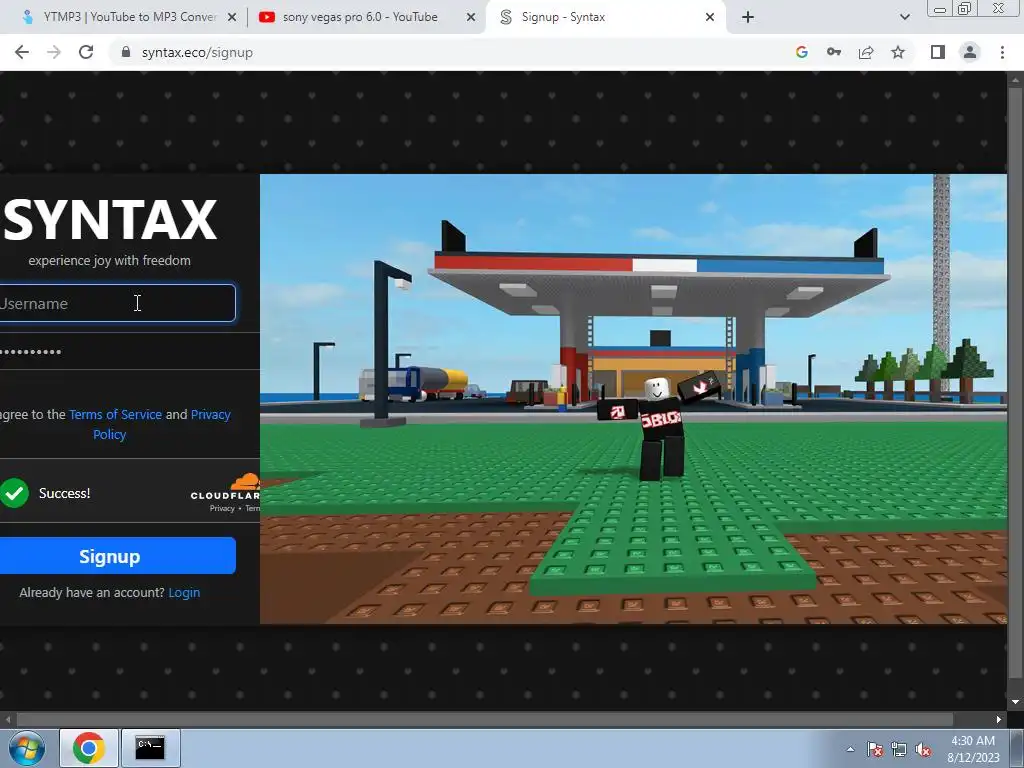This screenshot has width=1024, height=768.
Task: Close the Signup - Syntax tab
Action: click(x=710, y=17)
